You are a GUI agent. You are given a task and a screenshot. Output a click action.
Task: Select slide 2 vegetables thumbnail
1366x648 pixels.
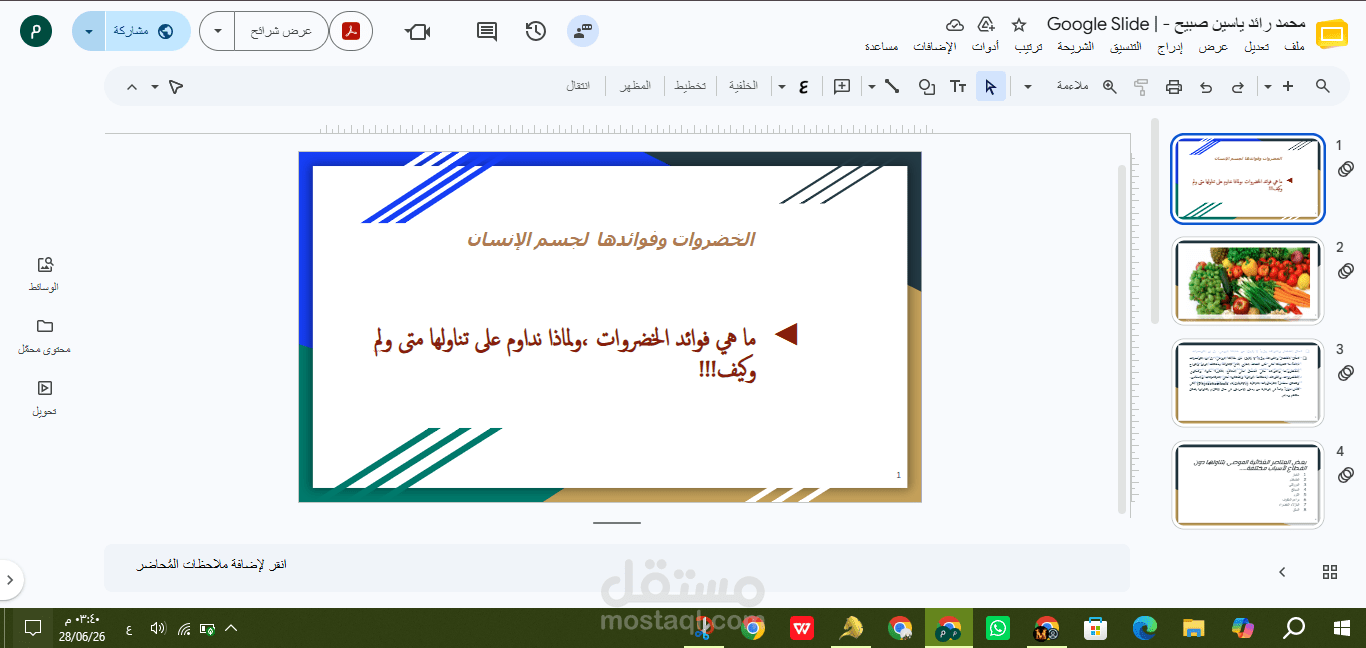pos(1248,282)
